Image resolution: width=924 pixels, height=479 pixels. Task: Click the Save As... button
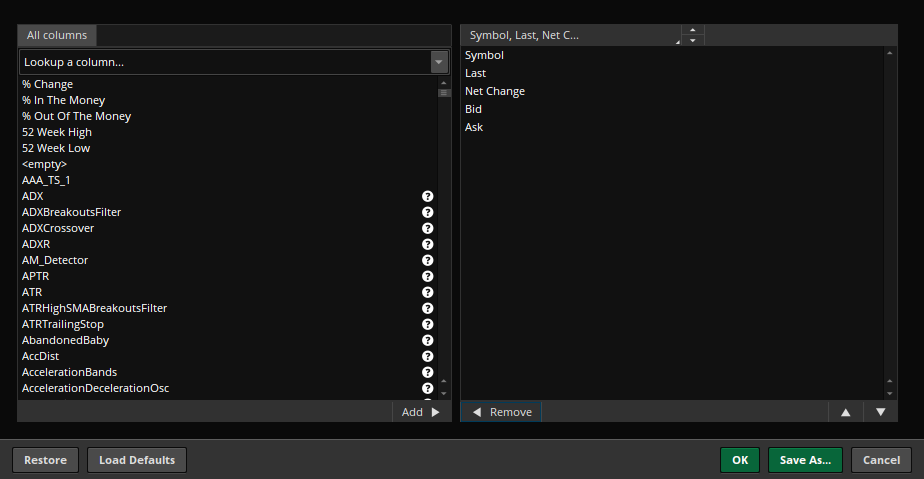point(805,460)
